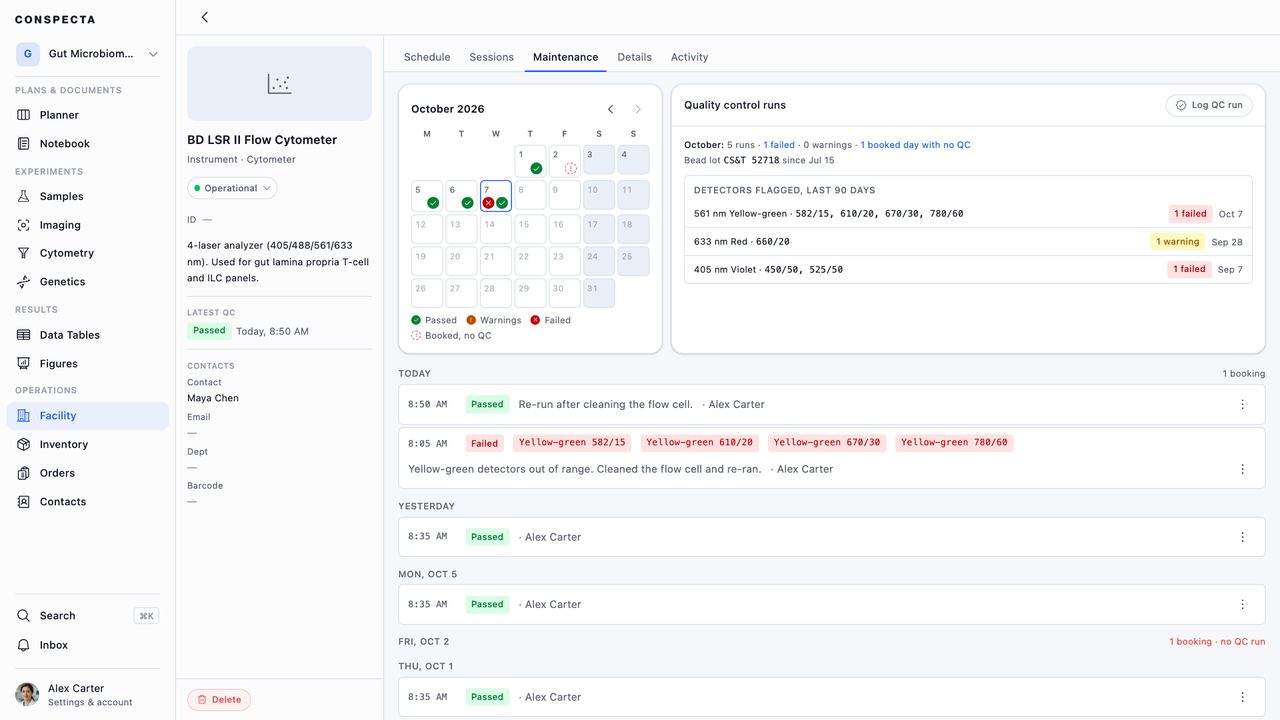Viewport: 1280px width, 720px height.
Task: Open the Inbox
Action: (x=88, y=645)
